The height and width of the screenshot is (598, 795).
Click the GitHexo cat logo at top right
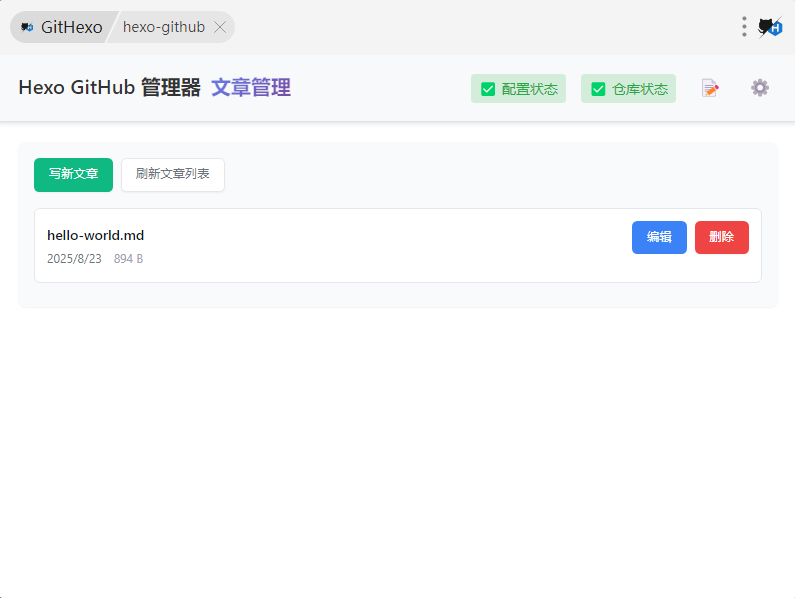[770, 27]
